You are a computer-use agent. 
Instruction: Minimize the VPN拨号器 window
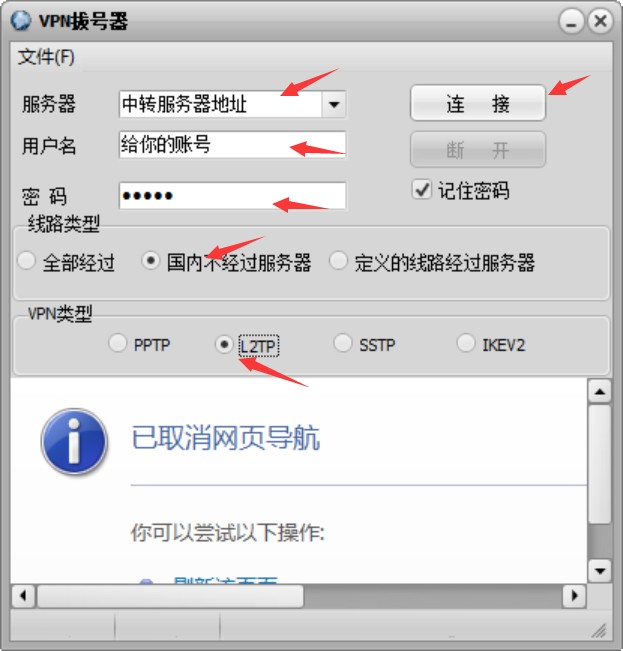point(571,21)
